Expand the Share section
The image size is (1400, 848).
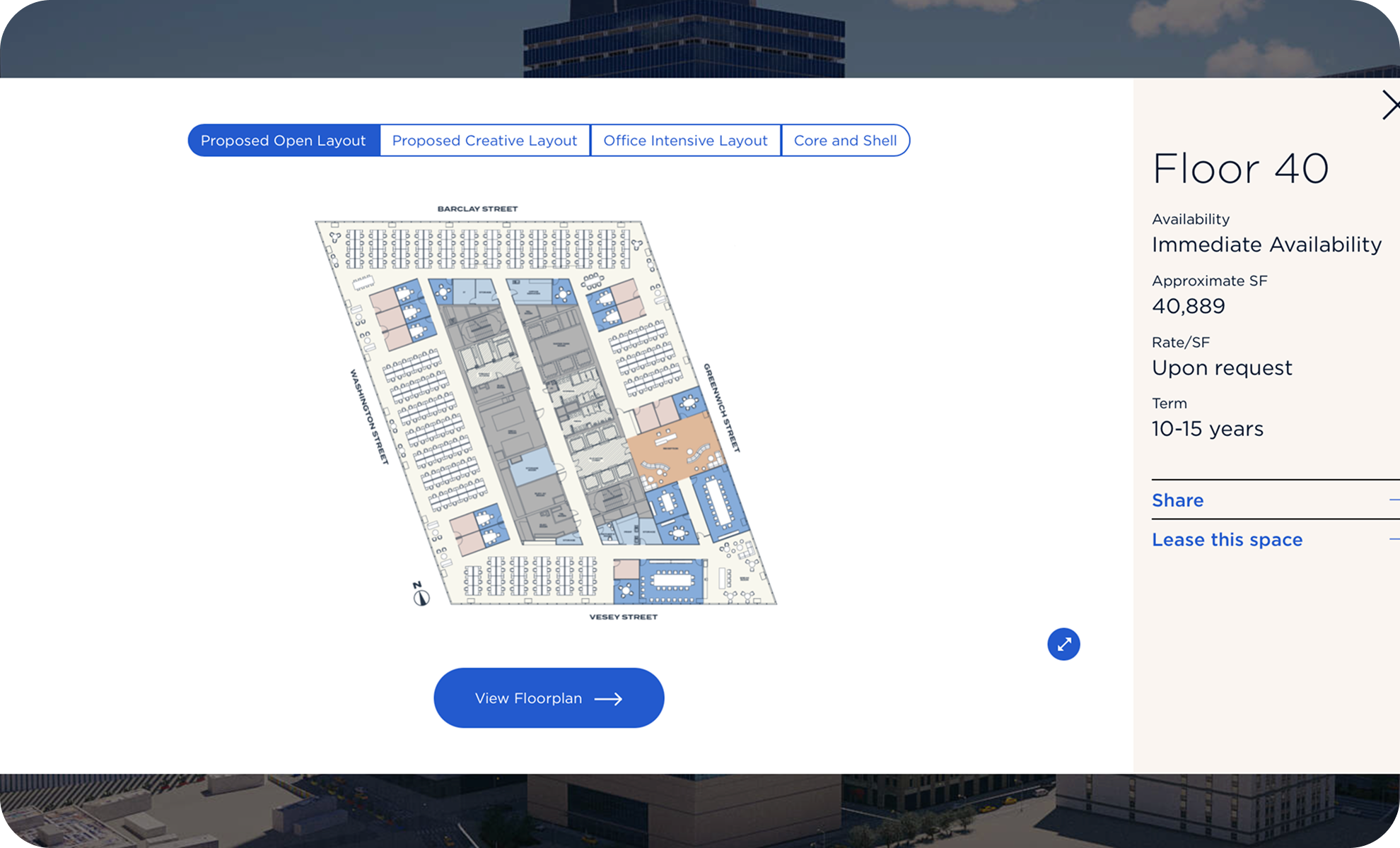1177,500
